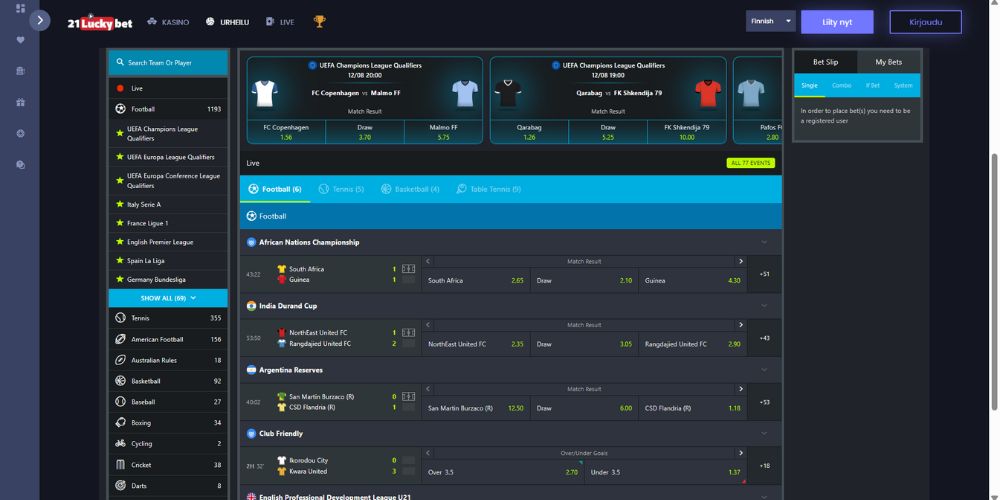The image size is (1000, 500).
Task: Bet on Guinea at 4.30
Action: 692,281
